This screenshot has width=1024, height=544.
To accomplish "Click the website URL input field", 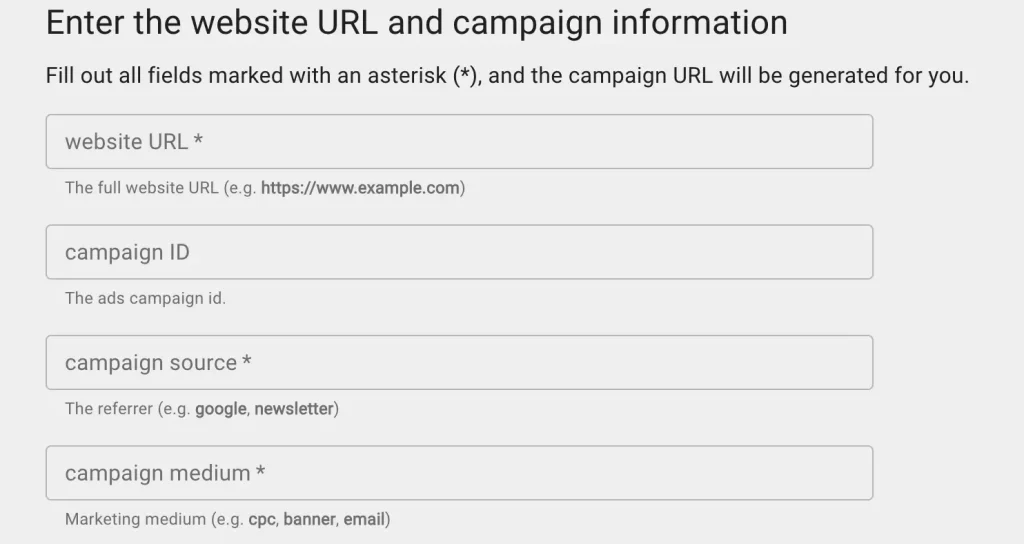I will coord(459,142).
